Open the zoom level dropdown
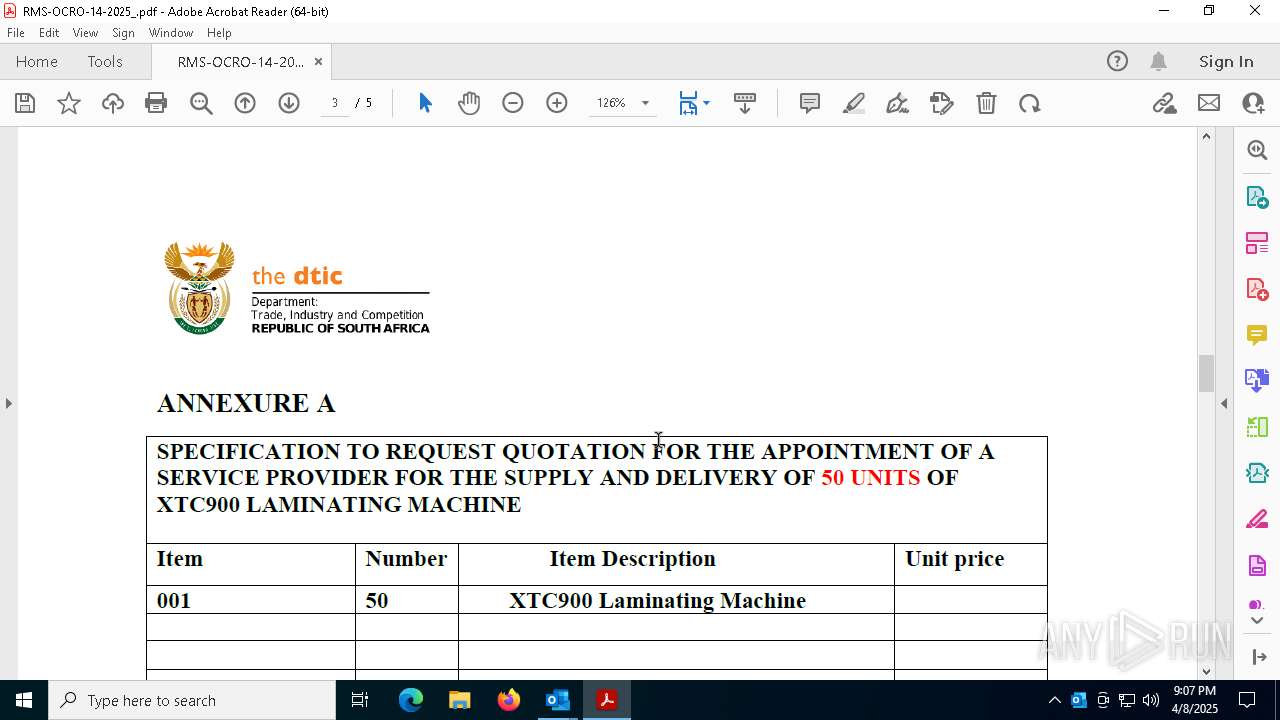The height and width of the screenshot is (720, 1280). click(x=645, y=103)
